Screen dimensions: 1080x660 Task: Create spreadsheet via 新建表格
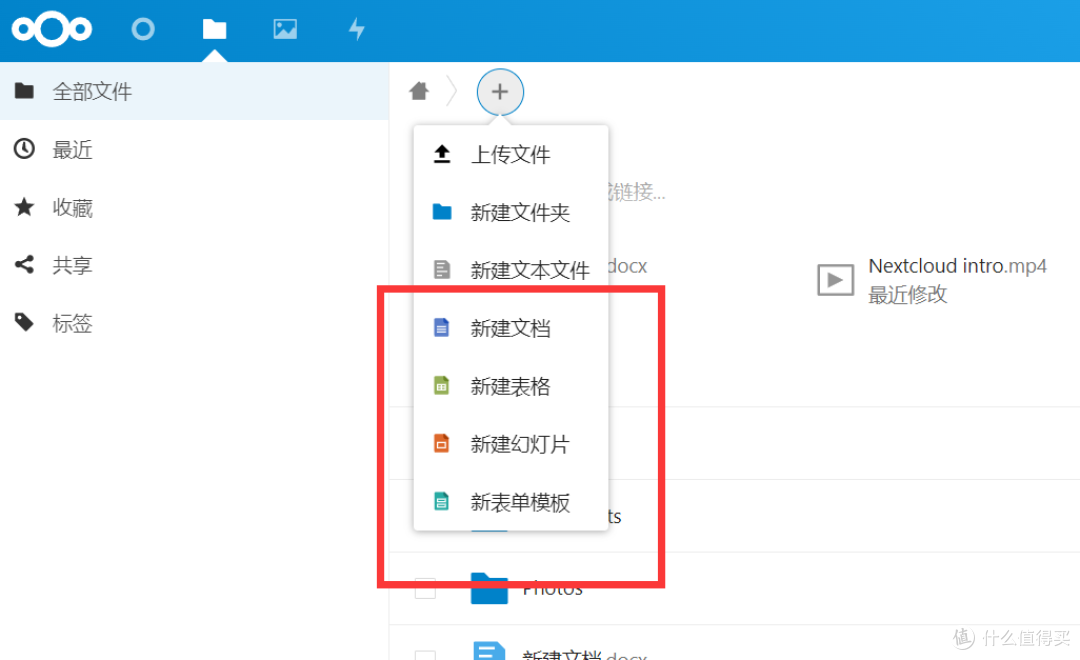(510, 386)
